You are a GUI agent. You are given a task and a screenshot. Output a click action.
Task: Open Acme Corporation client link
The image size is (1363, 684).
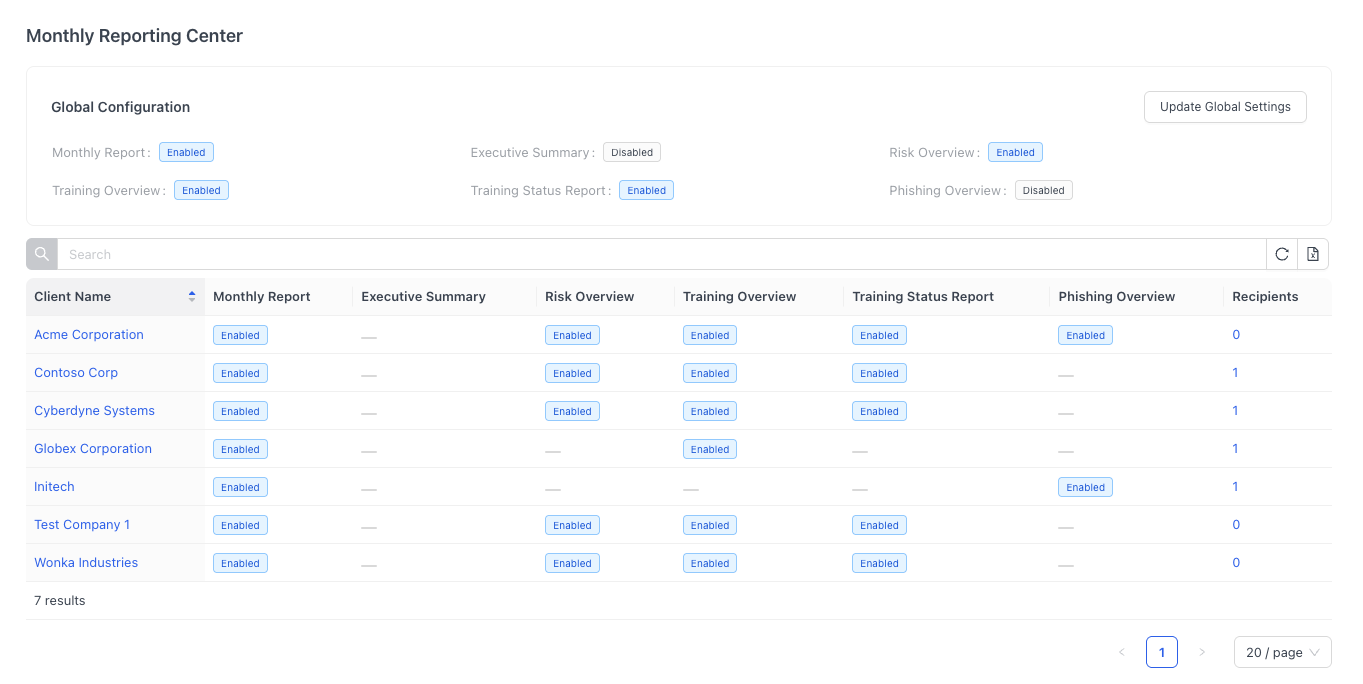[89, 335]
